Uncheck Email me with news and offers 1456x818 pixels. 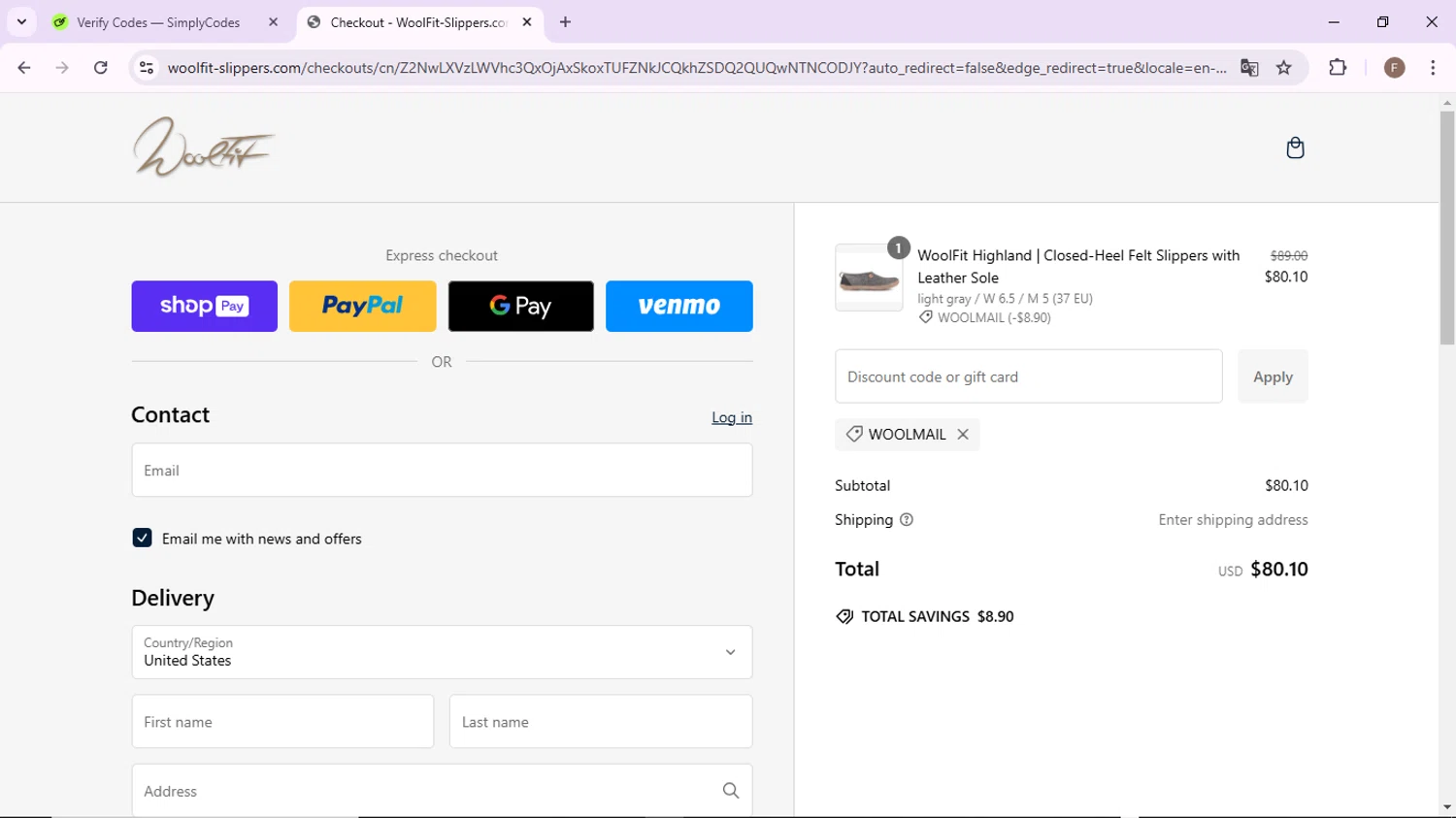pos(142,538)
